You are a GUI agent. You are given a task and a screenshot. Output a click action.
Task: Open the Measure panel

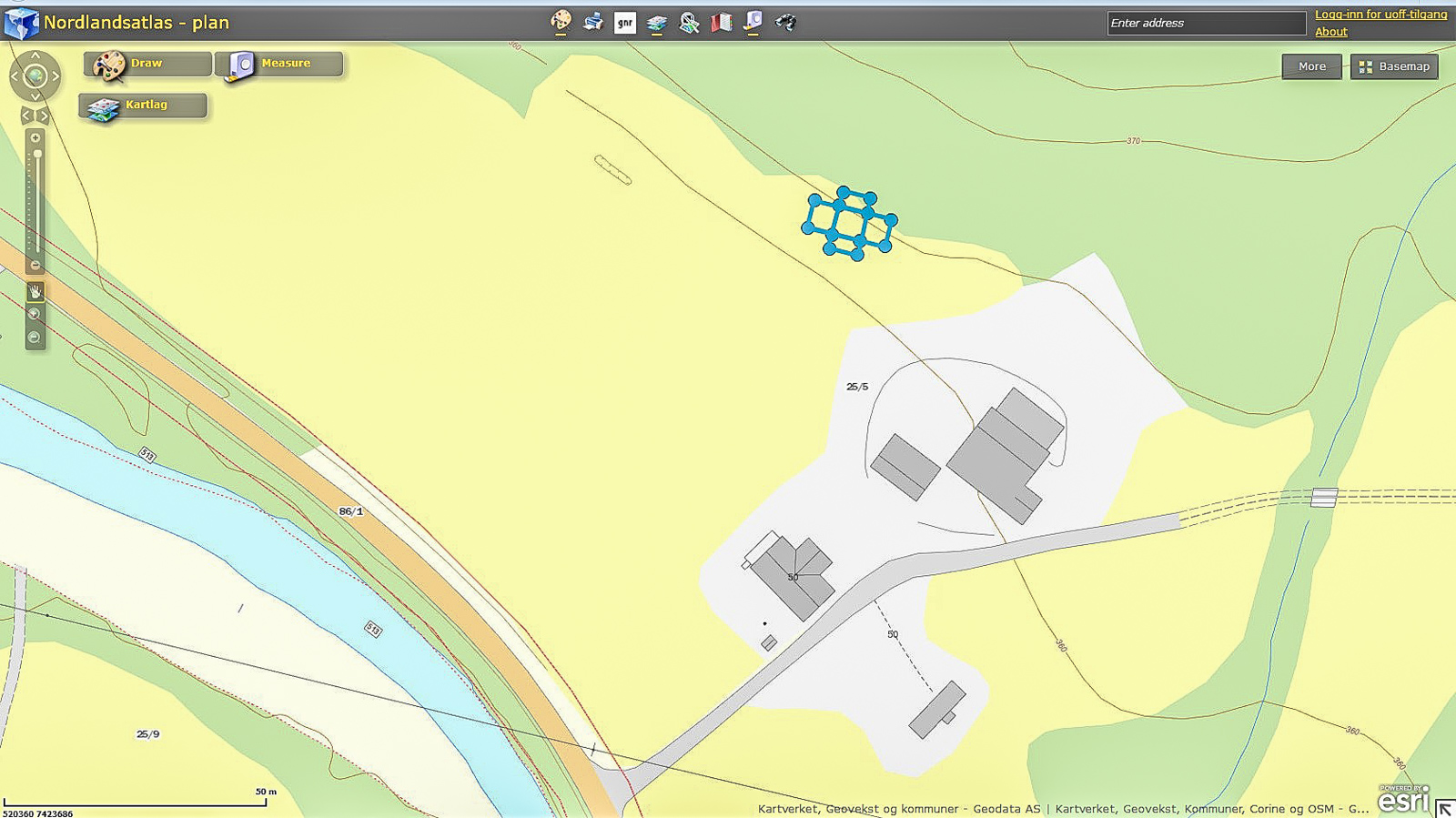(279, 64)
